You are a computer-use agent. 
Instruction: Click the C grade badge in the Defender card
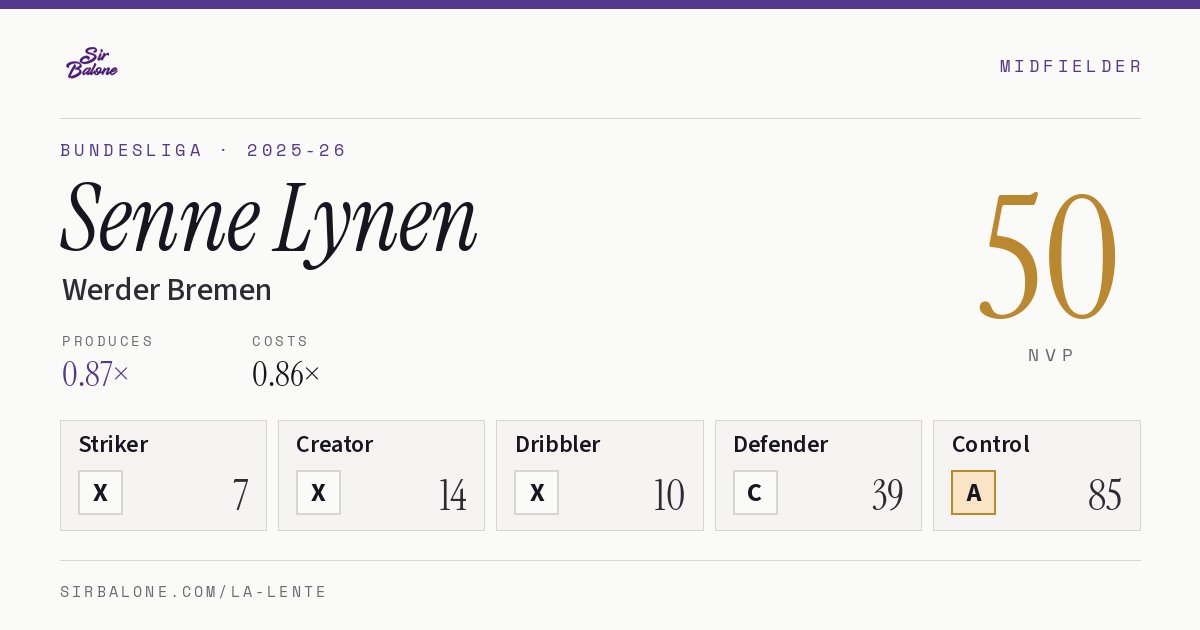(x=755, y=492)
